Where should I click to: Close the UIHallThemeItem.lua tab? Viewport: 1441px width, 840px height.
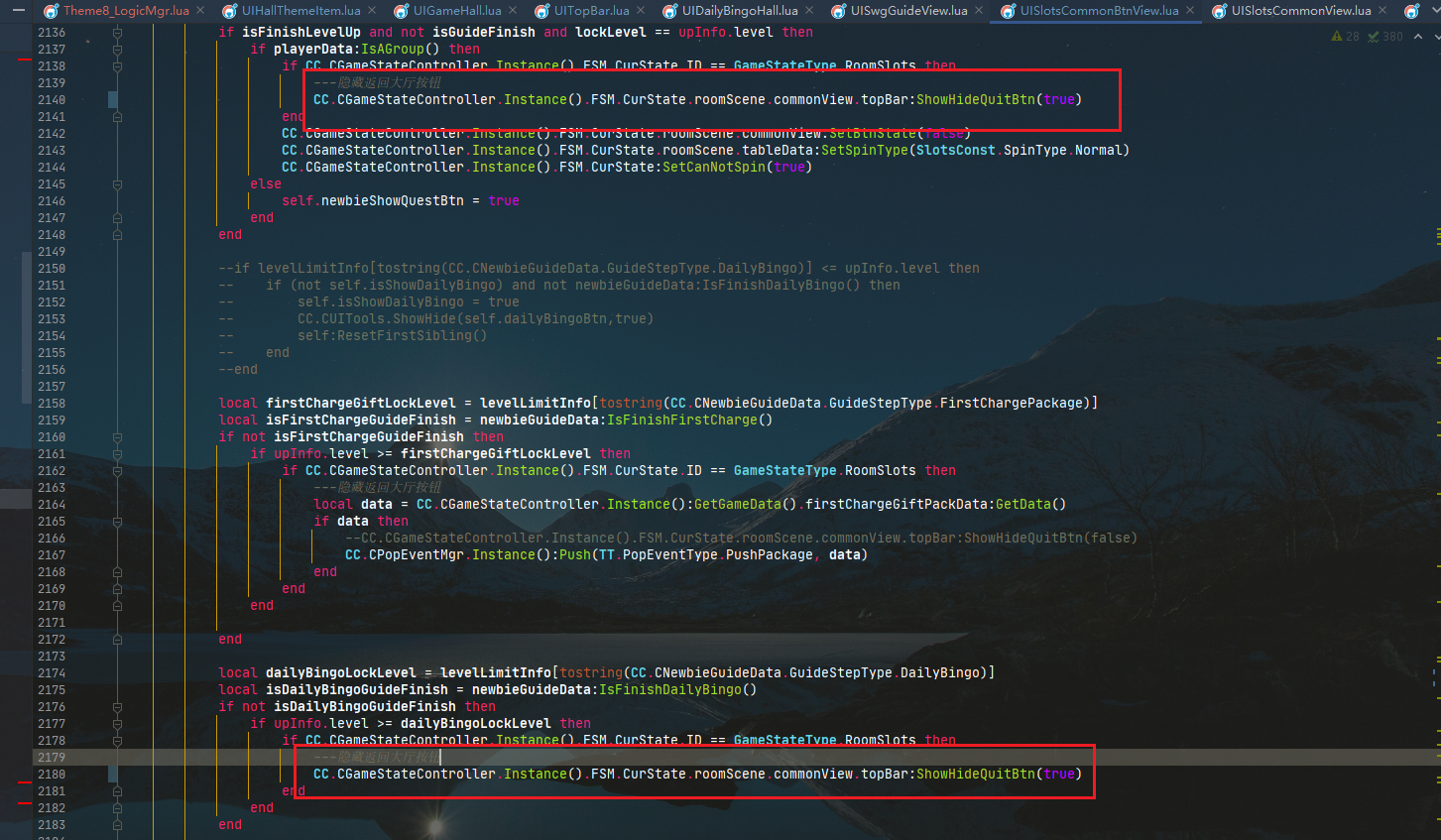click(x=371, y=11)
